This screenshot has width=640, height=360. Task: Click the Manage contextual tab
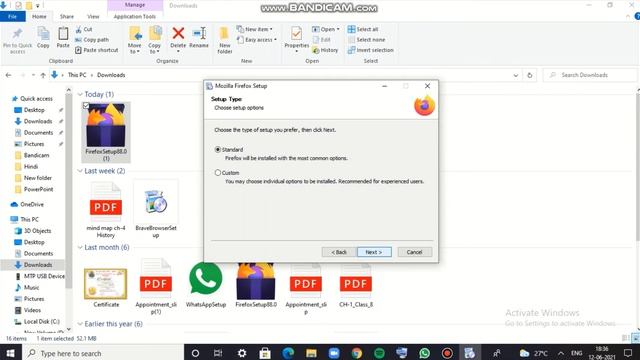point(135,5)
